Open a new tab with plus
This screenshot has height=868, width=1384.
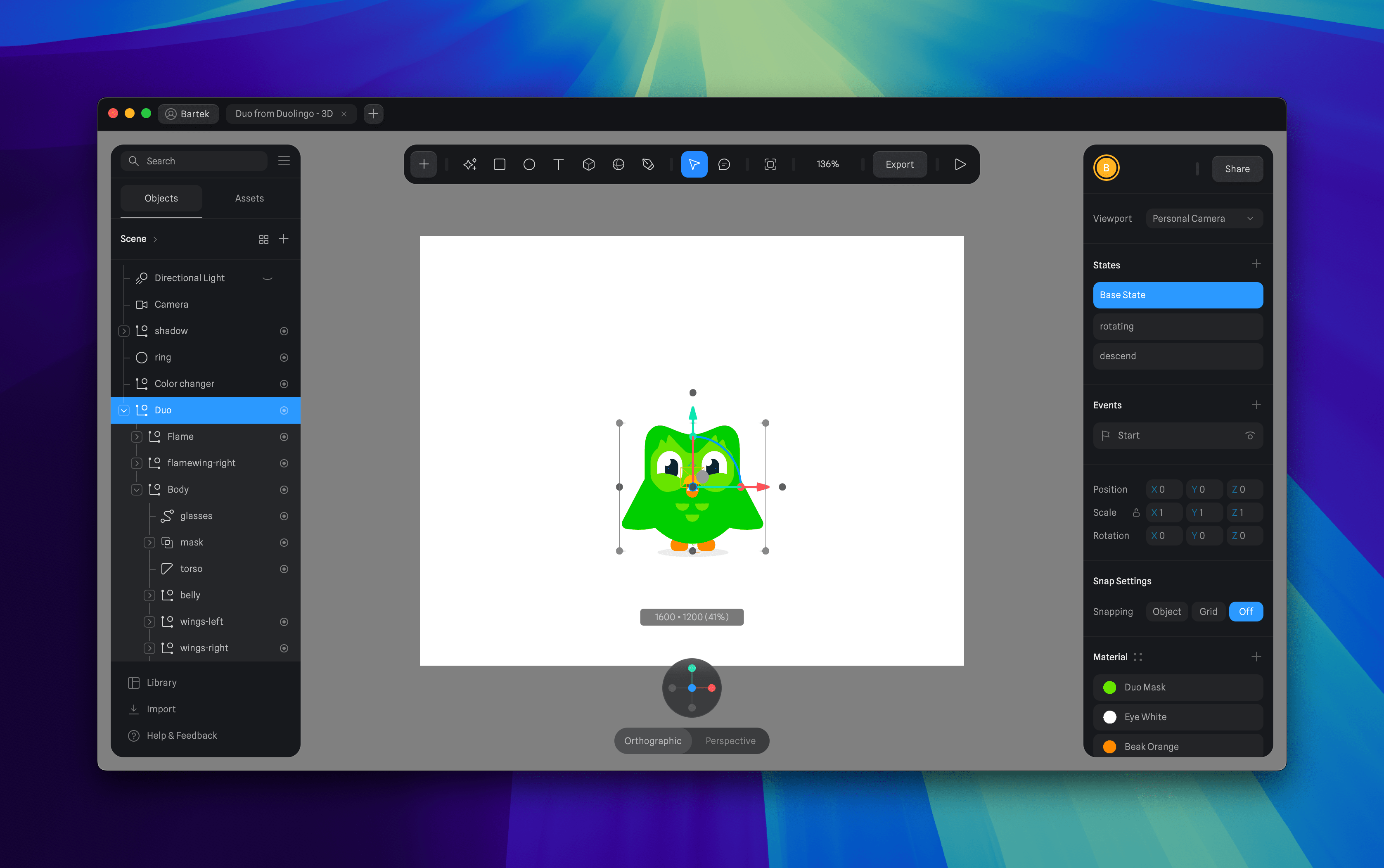click(373, 114)
